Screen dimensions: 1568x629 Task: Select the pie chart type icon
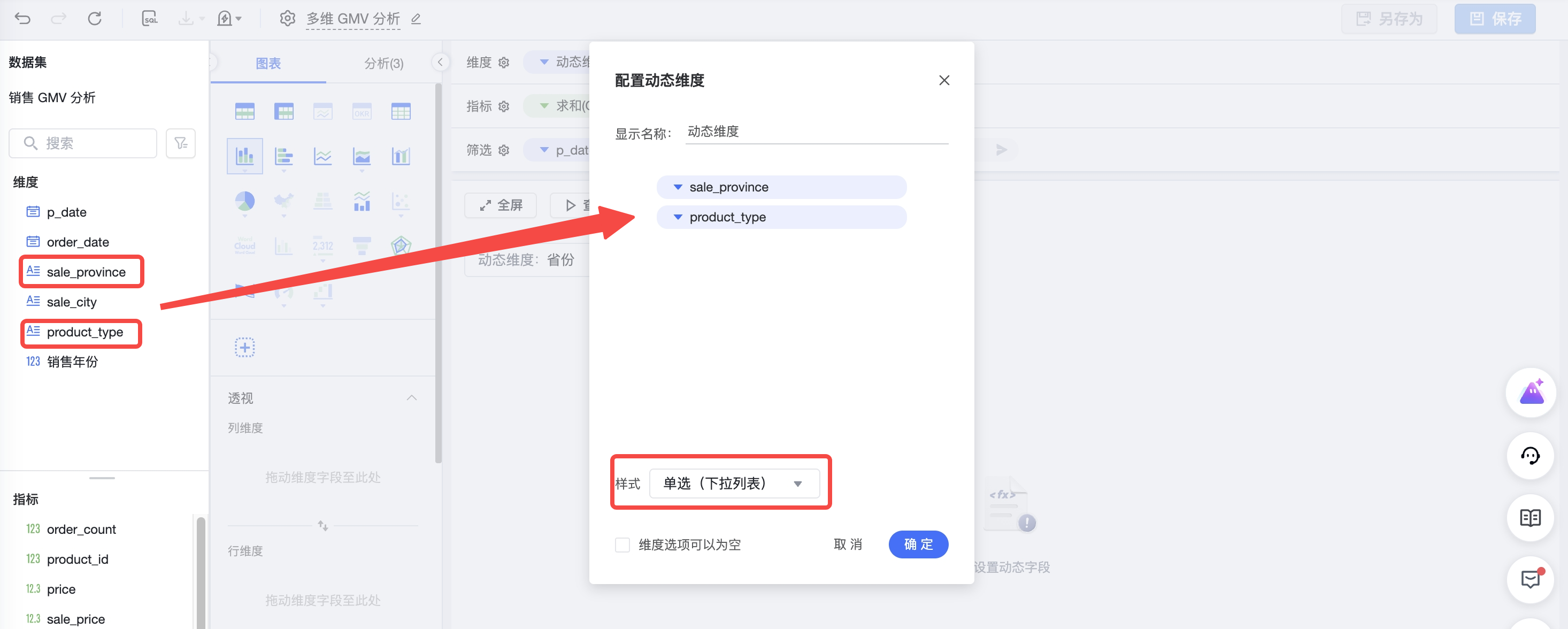tap(245, 201)
